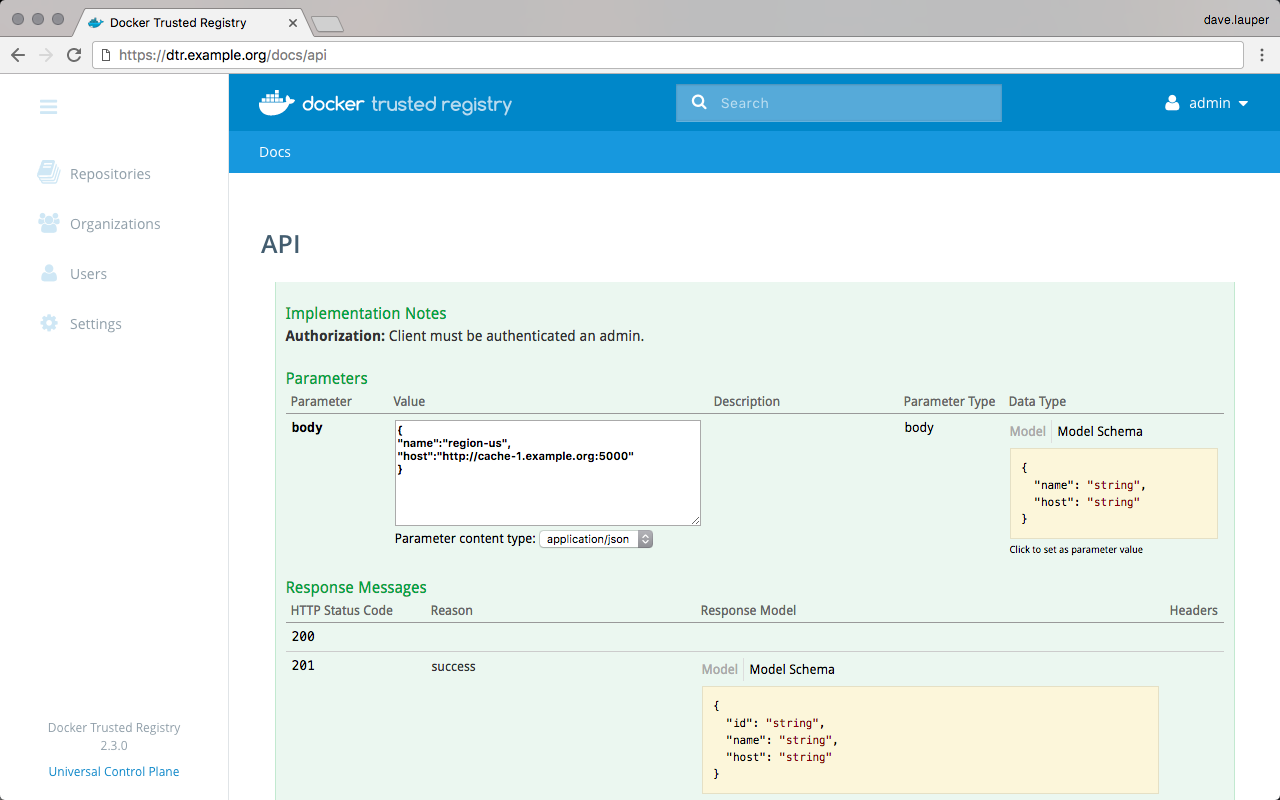Click the Organizations people icon
Screen dimensions: 1280x800
tap(48, 223)
